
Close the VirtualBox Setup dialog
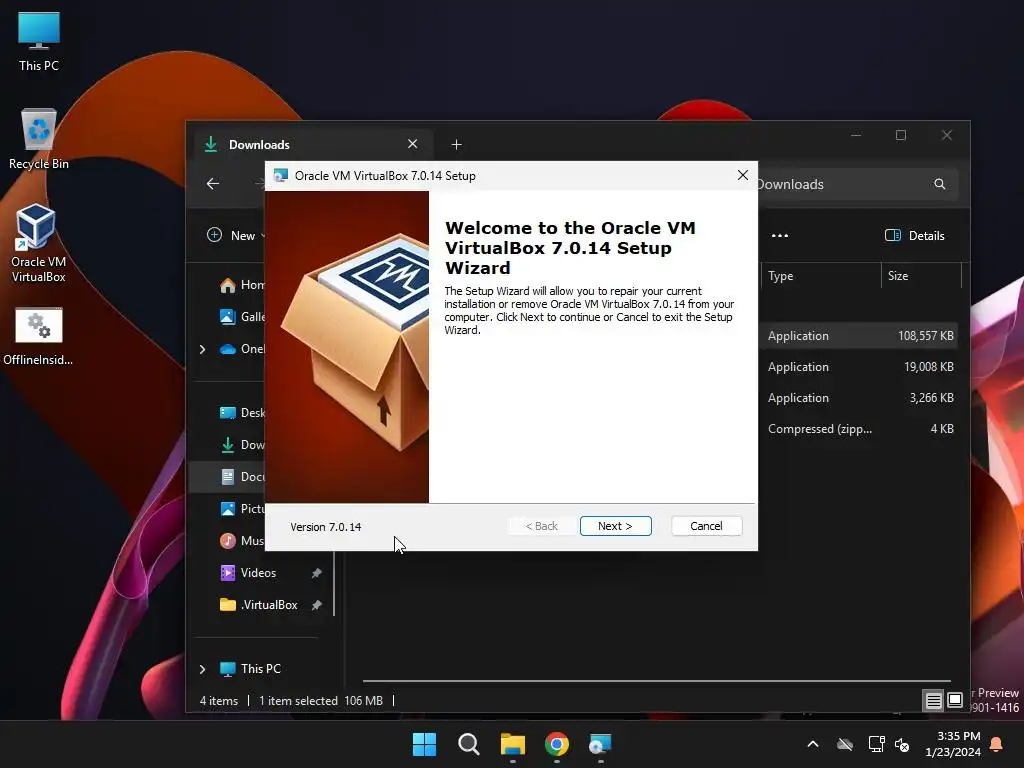tap(743, 175)
